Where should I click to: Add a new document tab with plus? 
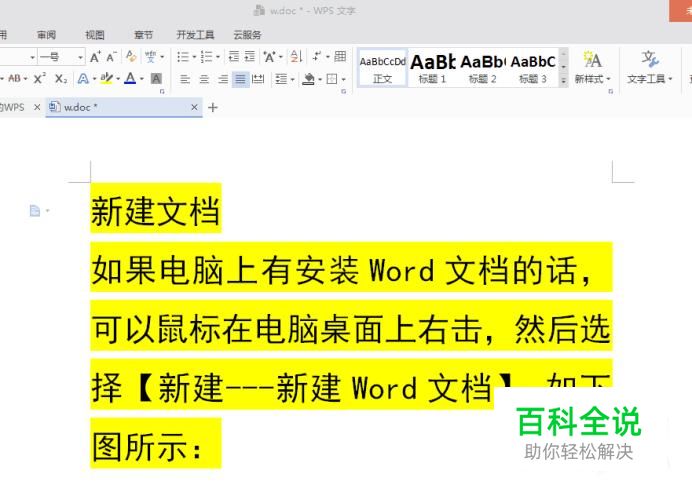(213, 107)
